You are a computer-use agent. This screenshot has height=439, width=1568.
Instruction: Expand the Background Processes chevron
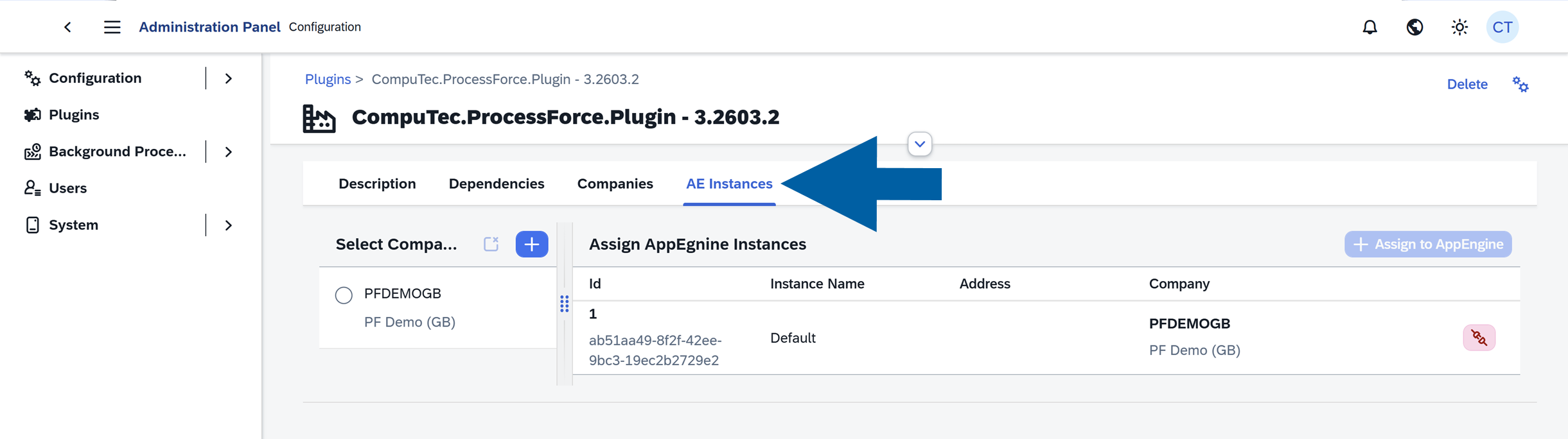[229, 152]
